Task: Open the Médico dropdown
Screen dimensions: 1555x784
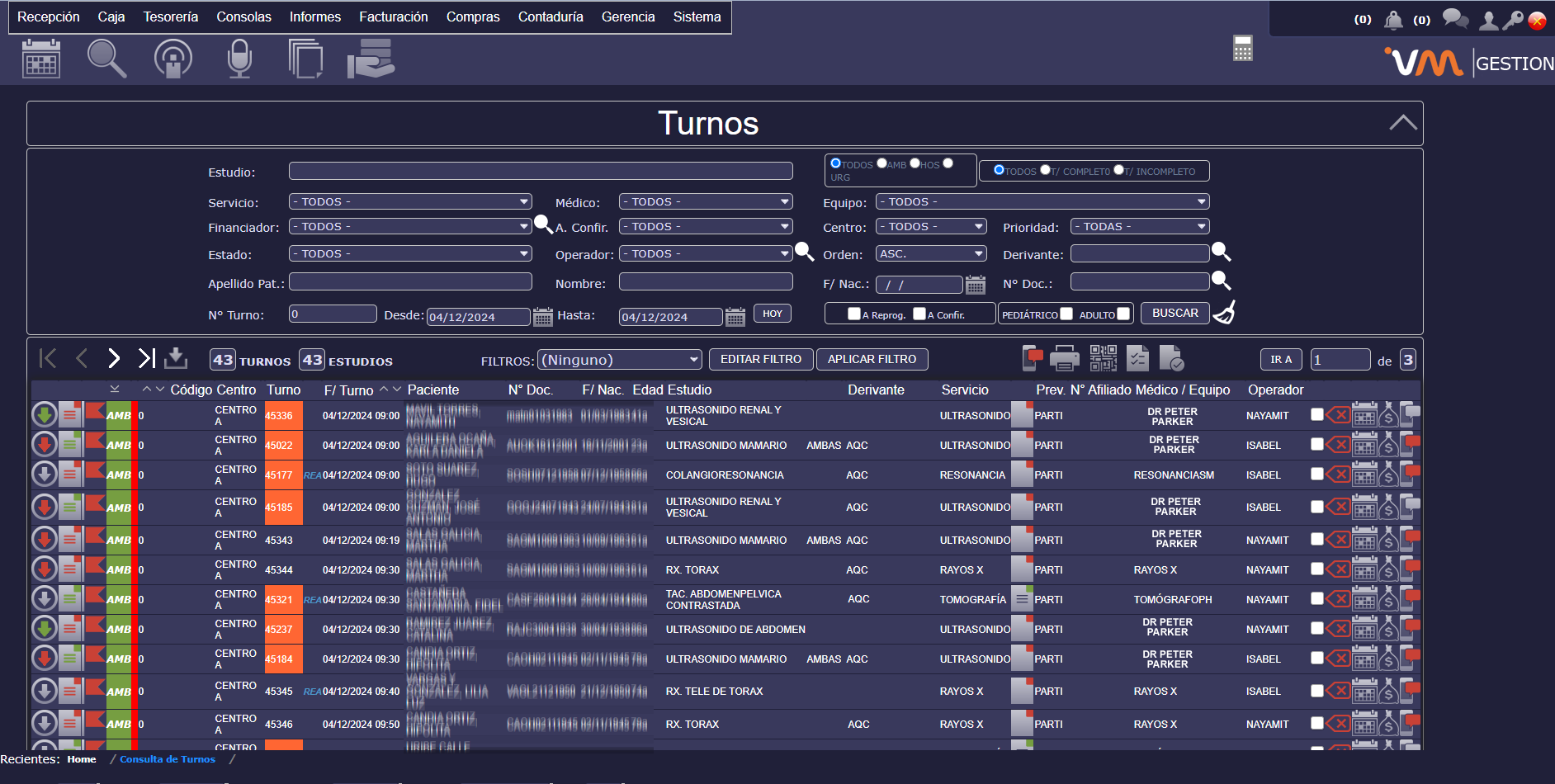Action: coord(706,201)
